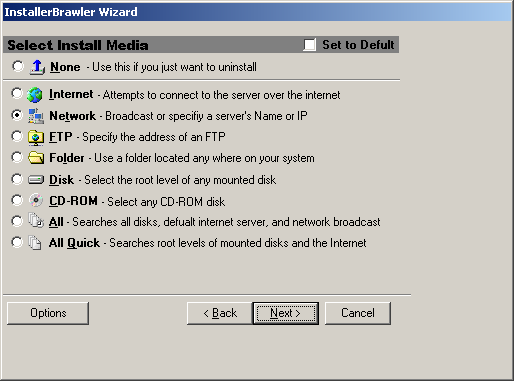Click 'Use this if you just want to uninstall'
The width and height of the screenshot is (514, 381).
[174, 67]
